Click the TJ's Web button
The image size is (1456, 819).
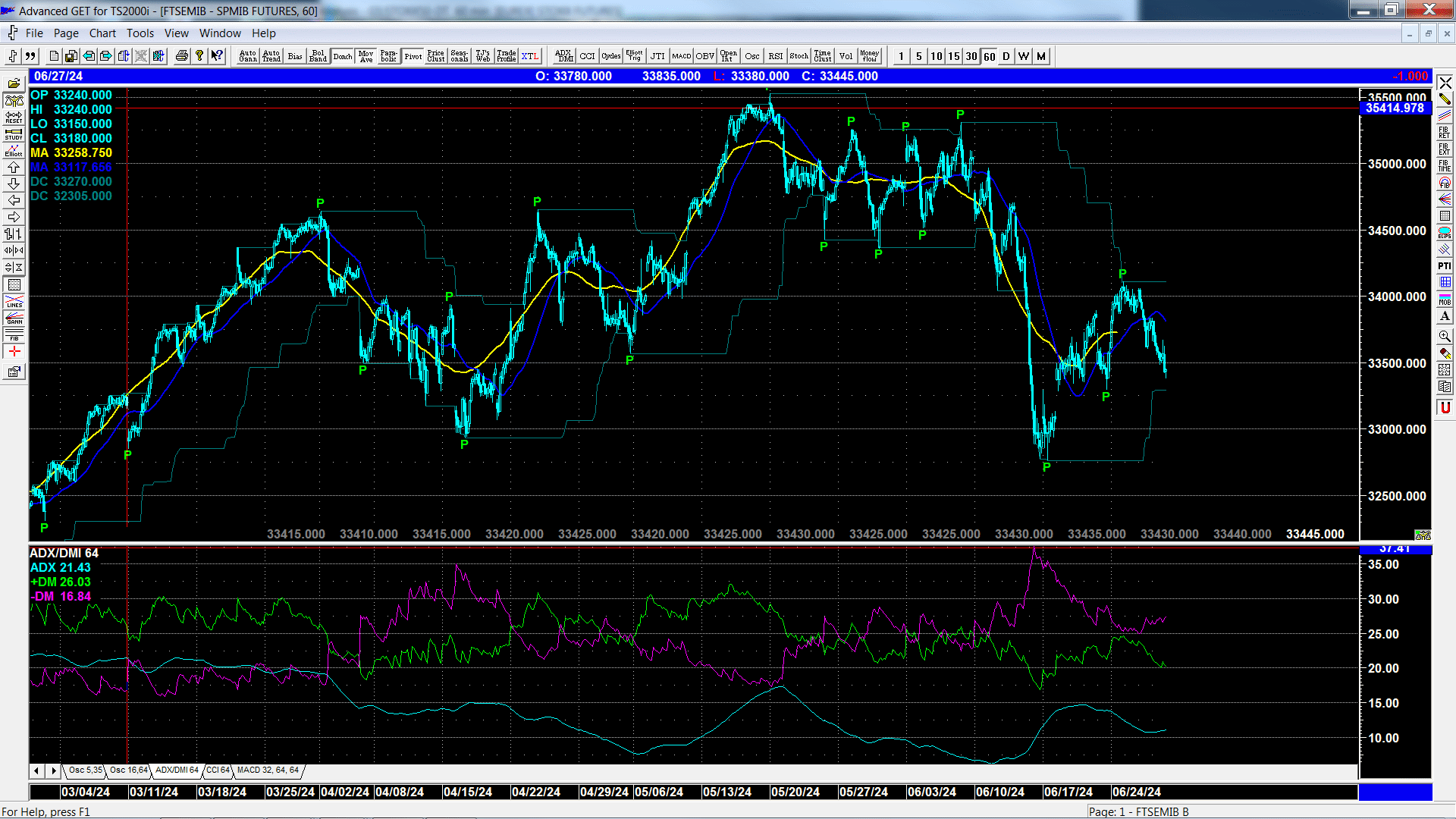[483, 56]
